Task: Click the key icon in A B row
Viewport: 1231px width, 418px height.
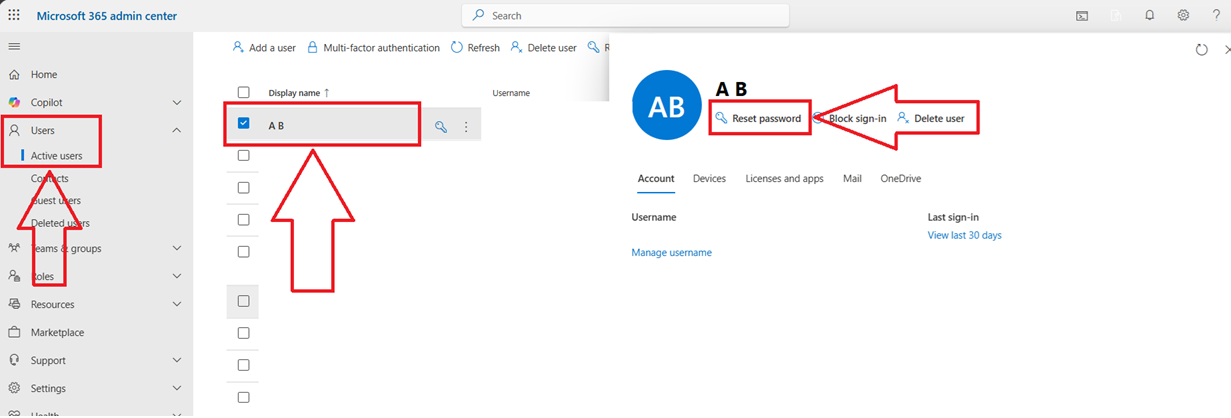Action: [x=441, y=126]
